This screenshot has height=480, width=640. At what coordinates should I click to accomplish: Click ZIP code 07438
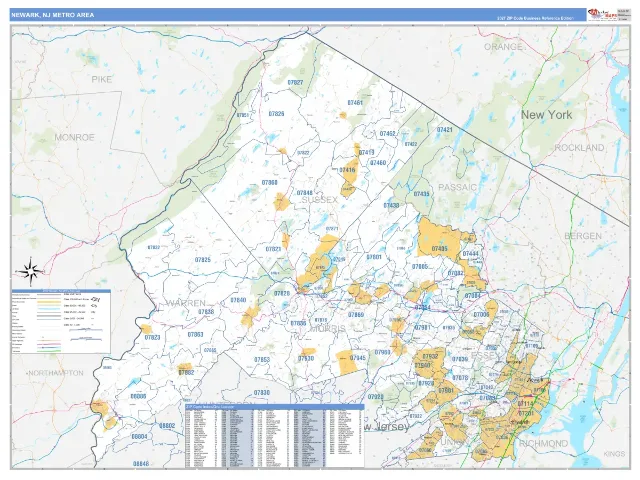tap(391, 205)
